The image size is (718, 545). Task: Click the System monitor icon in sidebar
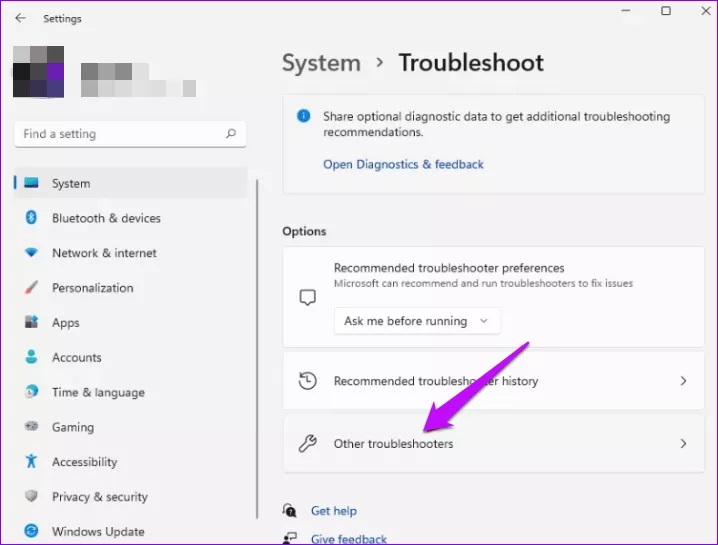(x=31, y=183)
